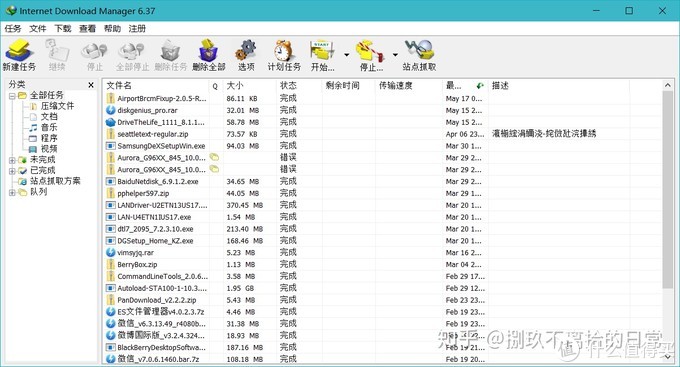
Task: Open 计划任务 scheduler clock icon
Action: pos(284,55)
